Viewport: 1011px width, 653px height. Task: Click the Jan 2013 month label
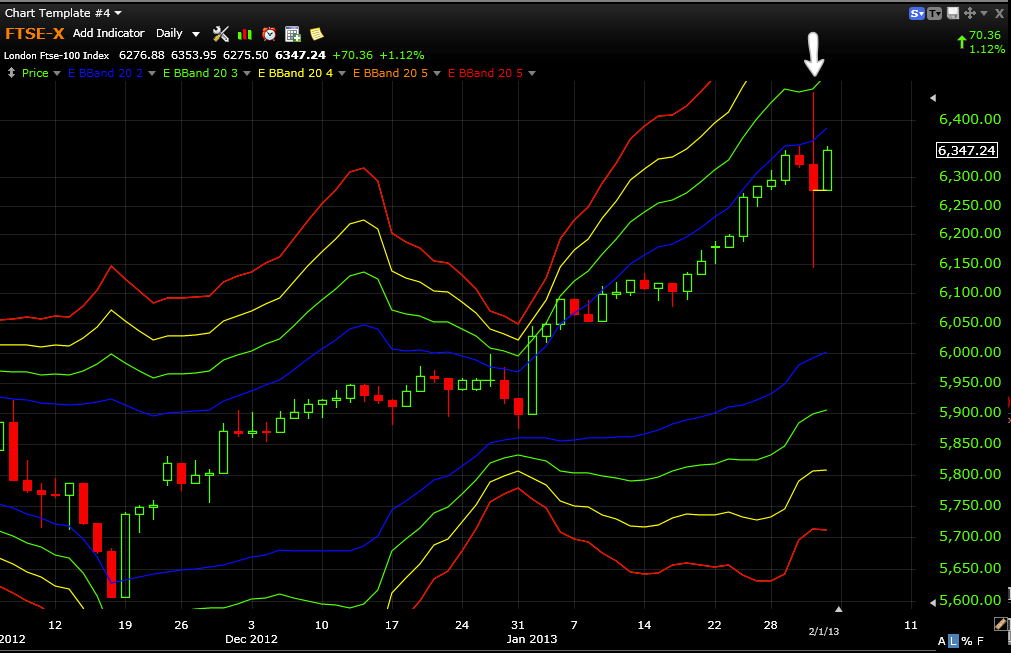(x=531, y=639)
